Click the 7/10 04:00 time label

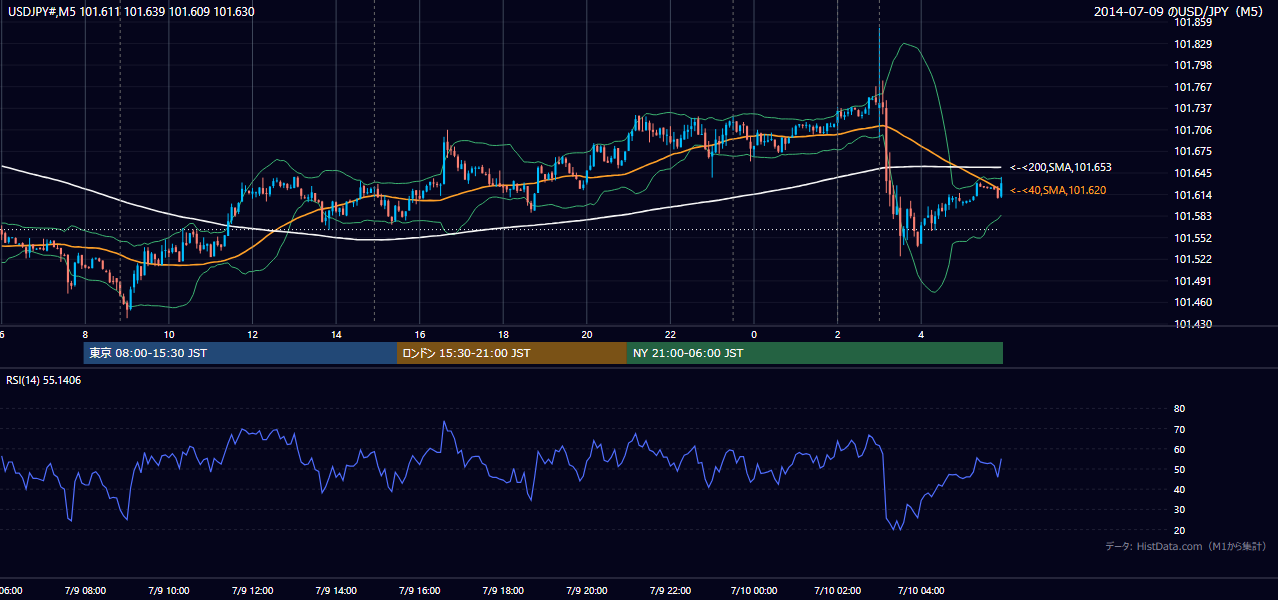(x=921, y=590)
